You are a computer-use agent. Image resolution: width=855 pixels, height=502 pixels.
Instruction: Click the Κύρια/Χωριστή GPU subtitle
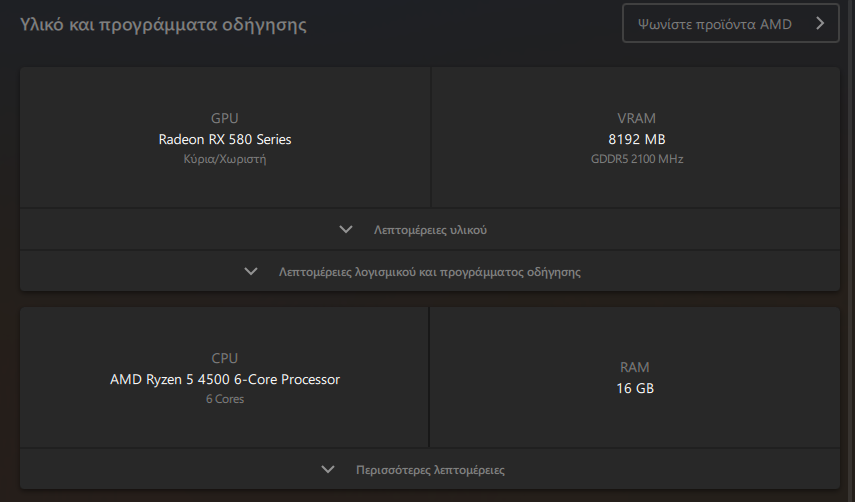point(225,159)
